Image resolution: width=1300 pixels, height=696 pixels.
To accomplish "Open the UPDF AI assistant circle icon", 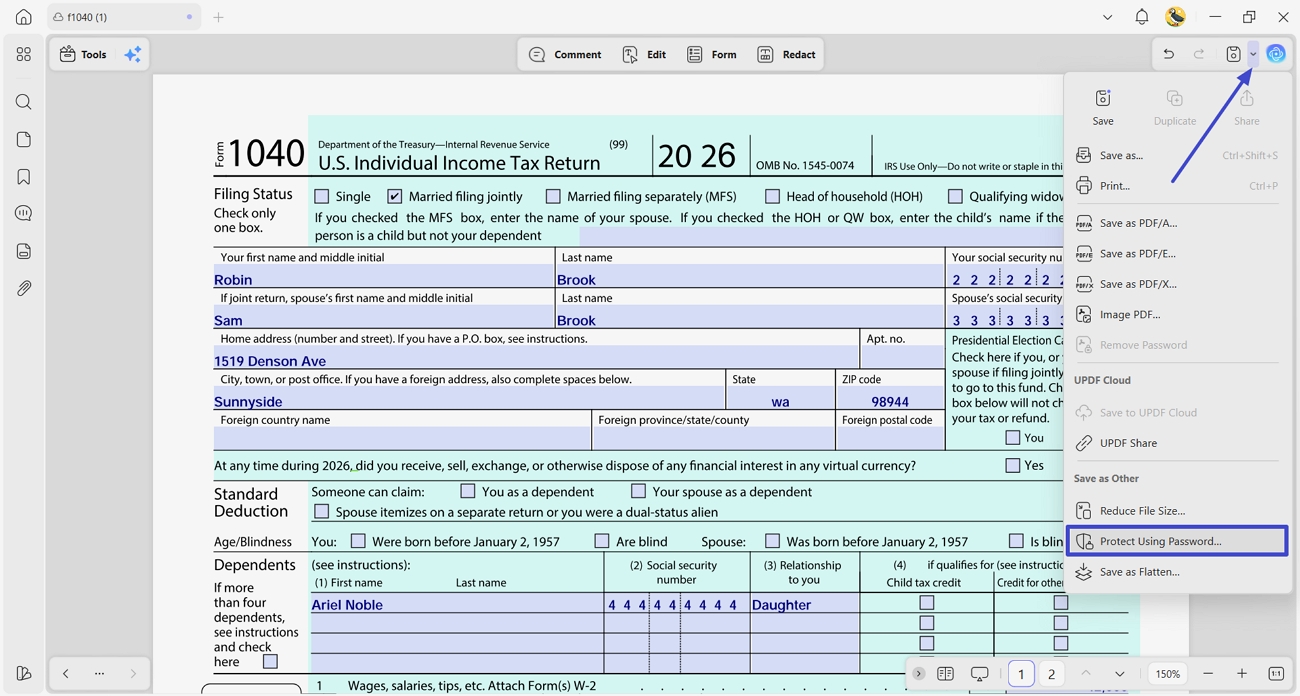I will coord(1276,54).
